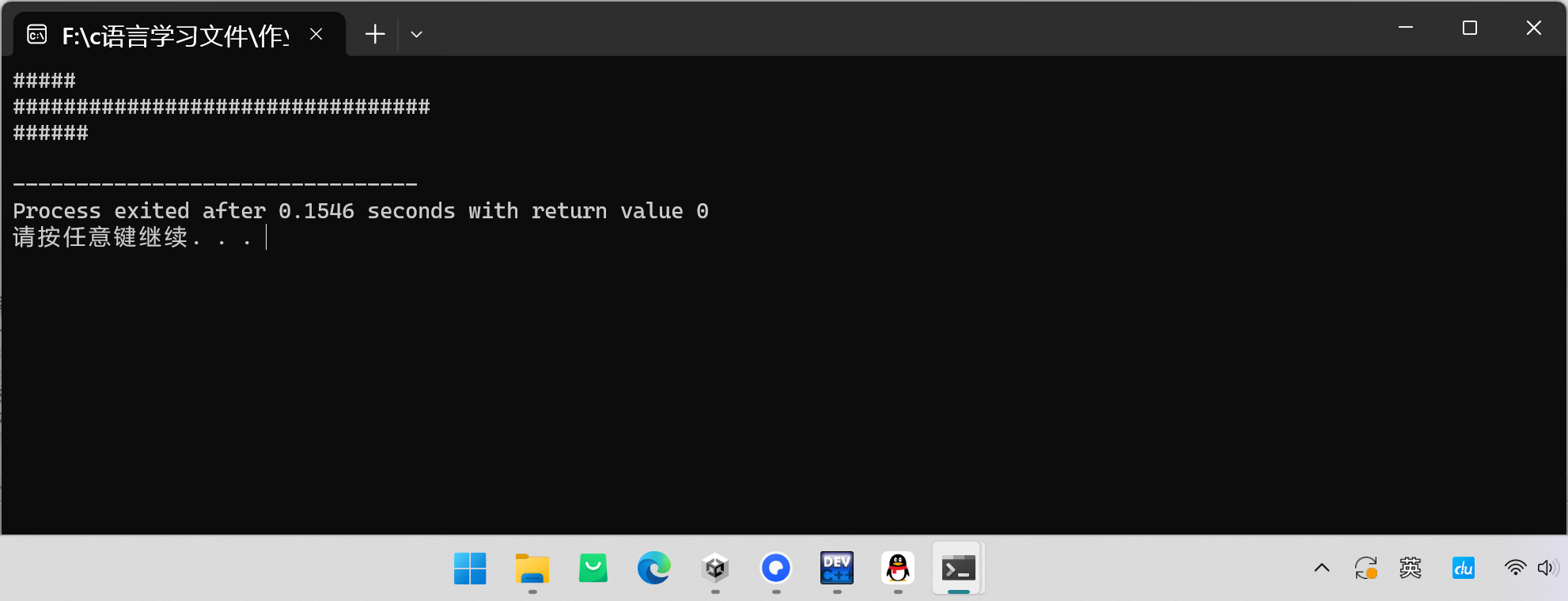Viewport: 1568px width, 601px height.
Task: Open the blue circle app on taskbar
Action: tap(776, 568)
